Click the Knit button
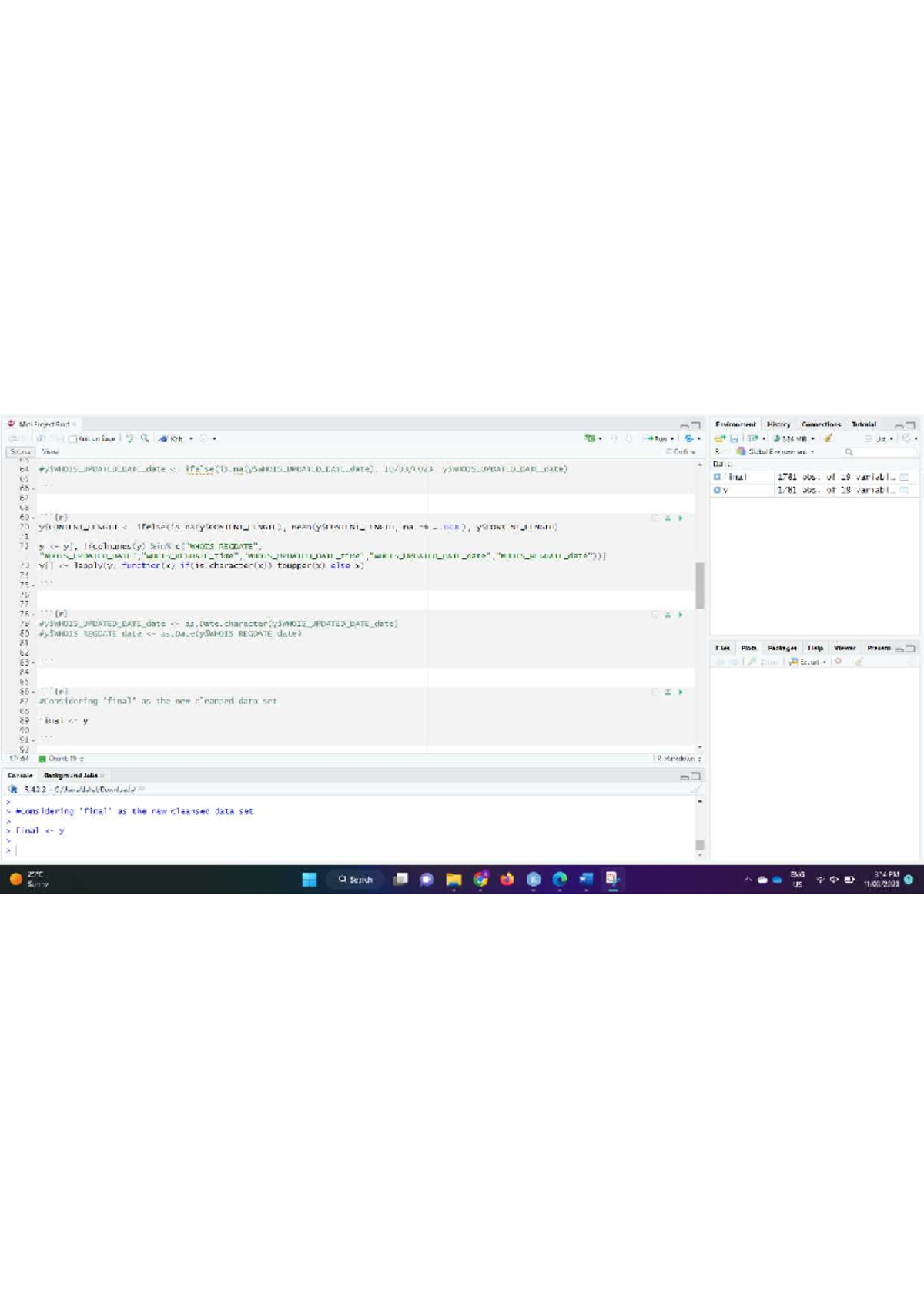924x1308 pixels. coord(172,438)
